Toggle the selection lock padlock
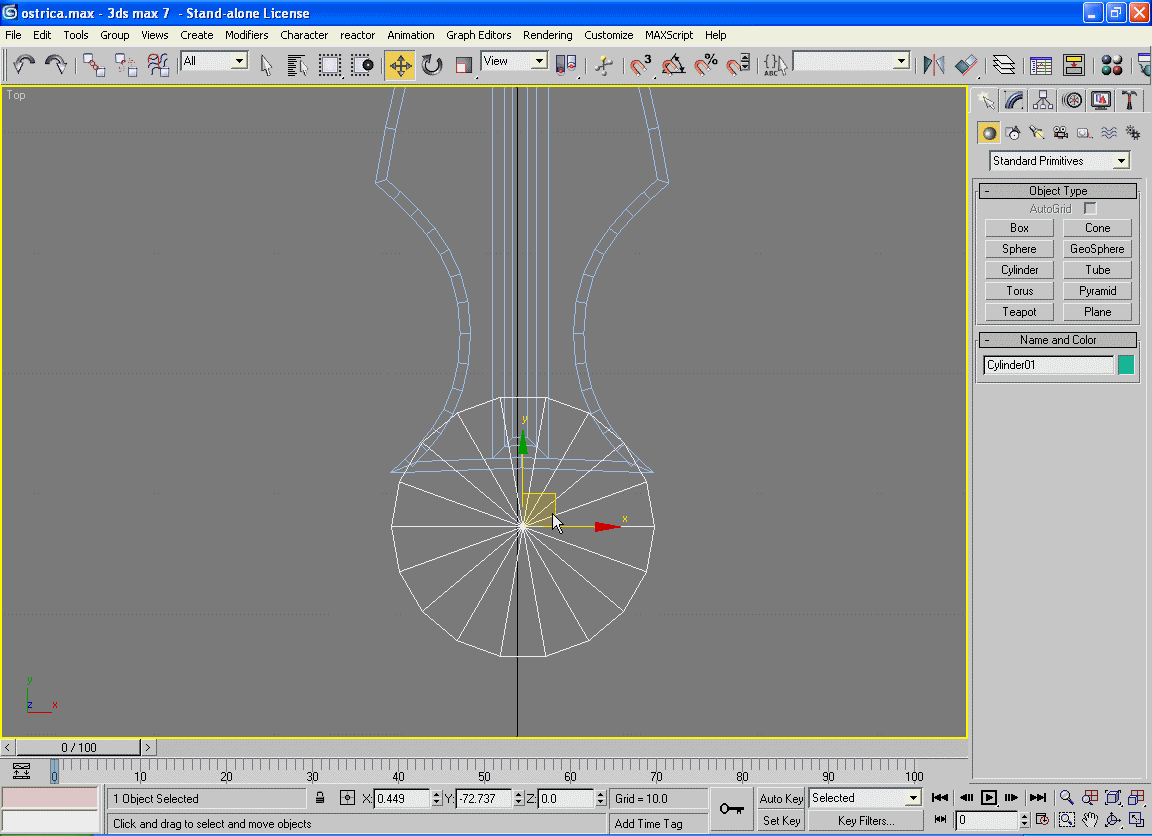 point(320,798)
